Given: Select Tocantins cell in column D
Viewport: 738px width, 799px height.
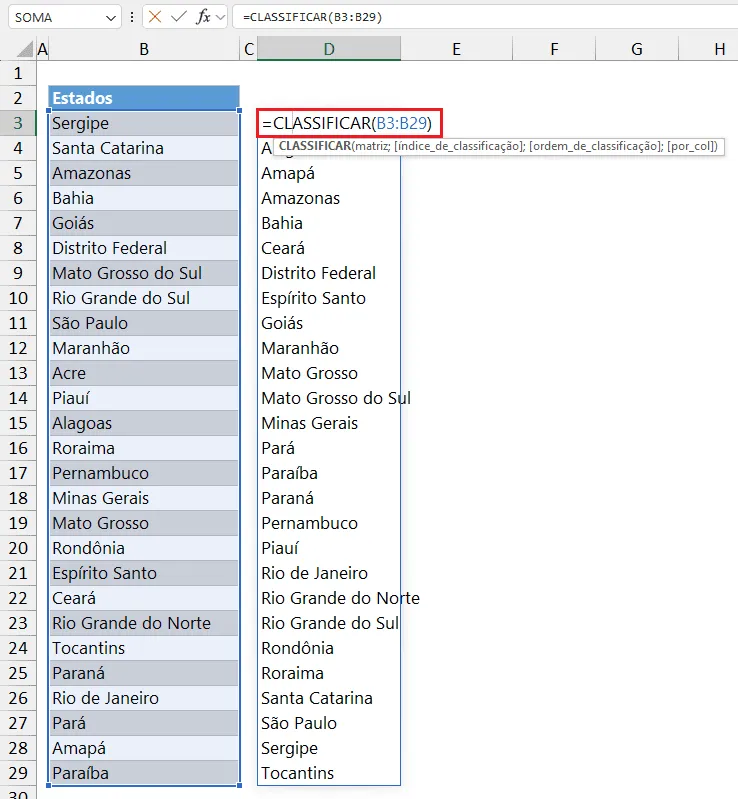Looking at the screenshot, I should 329,773.
